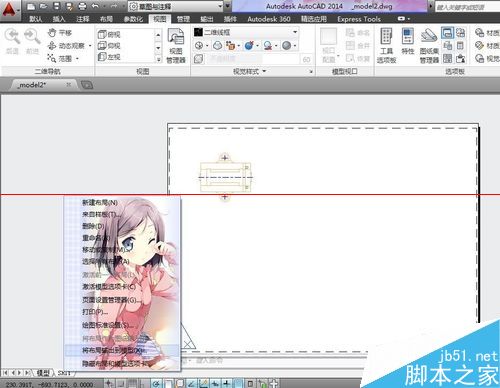Choose the Left view (左视) entry

[x=109, y=57]
